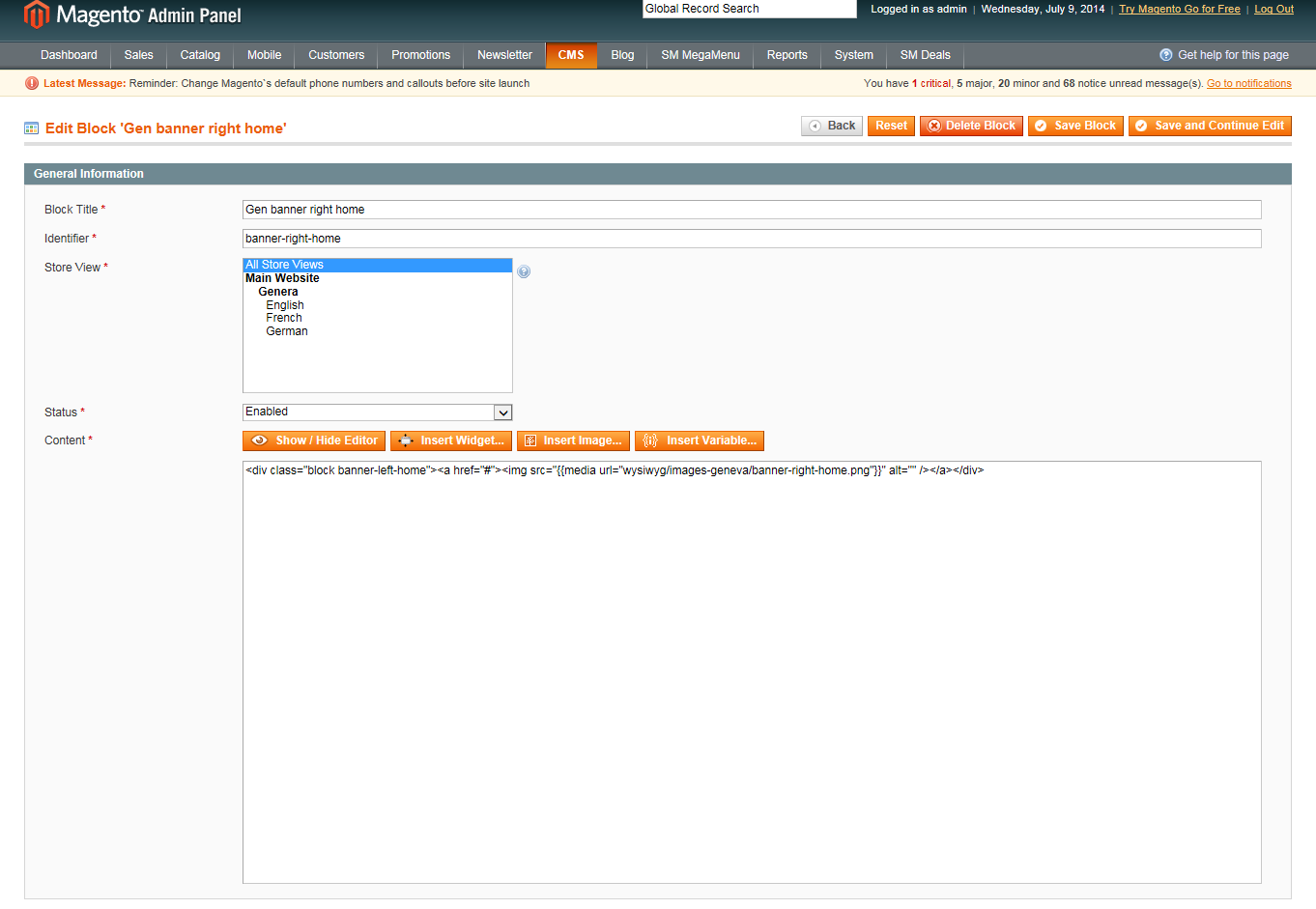Open the Reports menu
Screen dimensions: 1316x909
[x=787, y=55]
